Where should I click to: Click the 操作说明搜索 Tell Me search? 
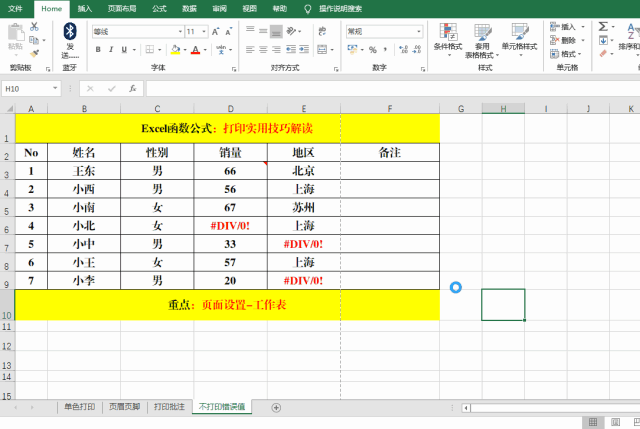pos(340,9)
